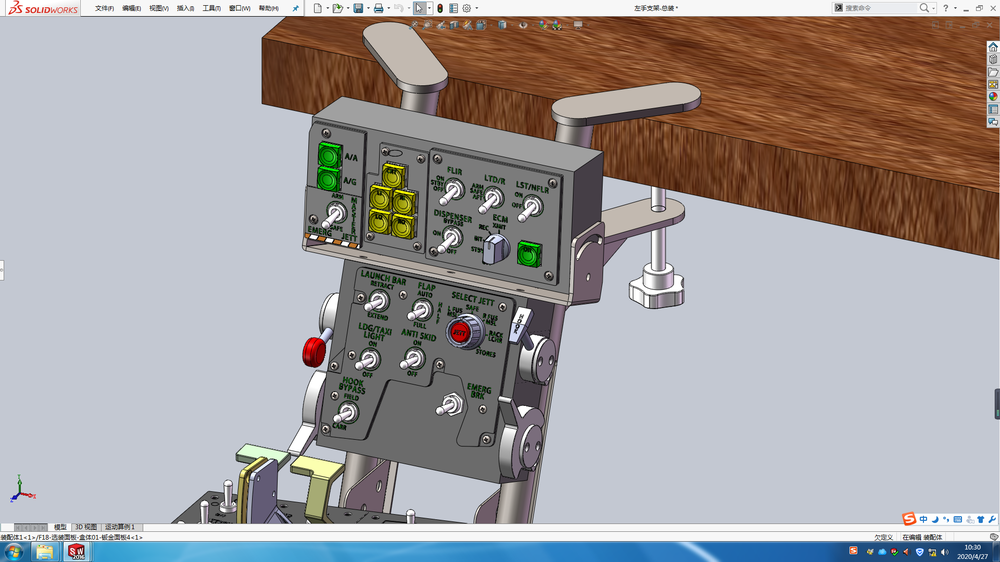This screenshot has height=562, width=1000.
Task: Expand the Help dropdown arrow
Action: (955, 8)
